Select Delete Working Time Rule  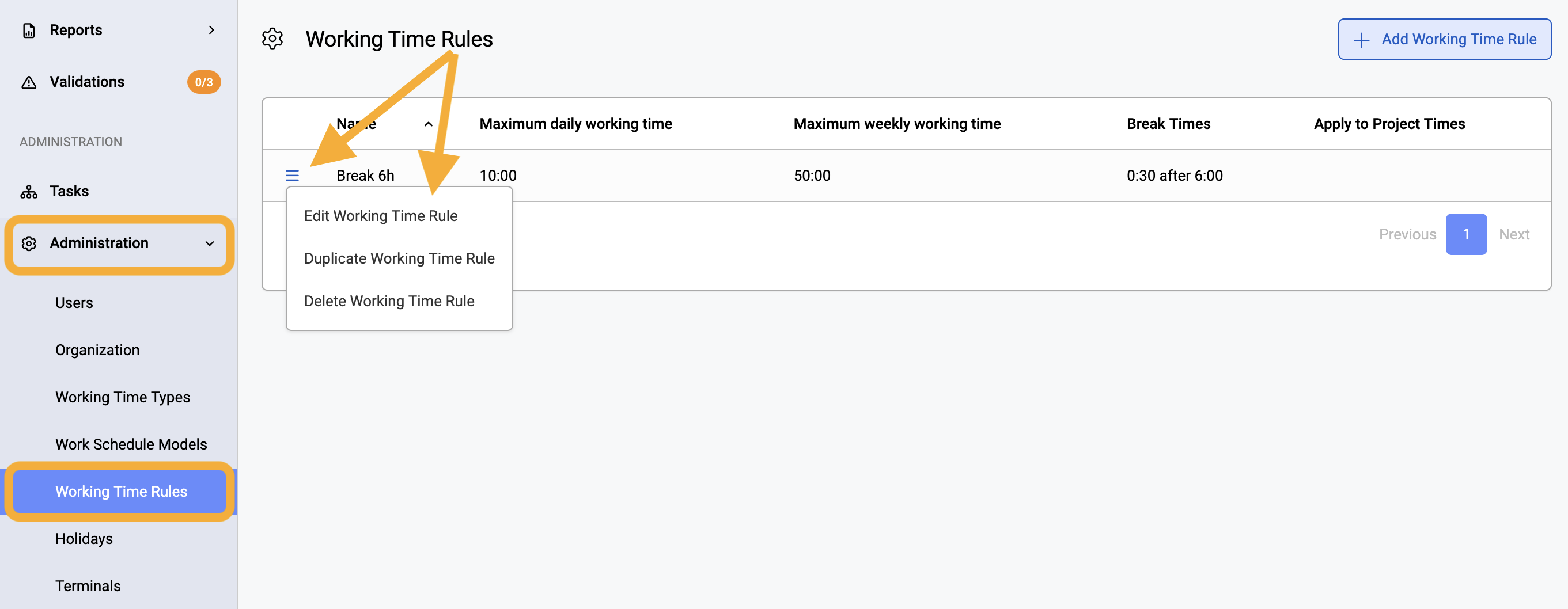389,301
